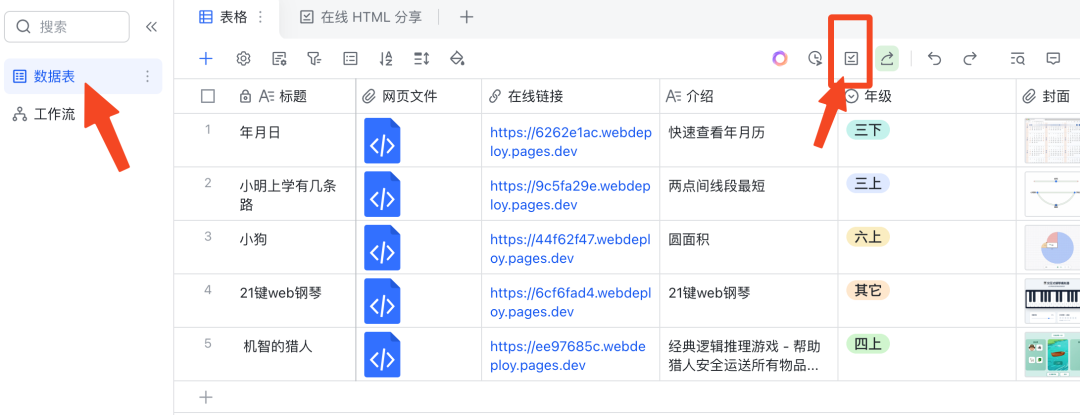The image size is (1080, 415).
Task: Open the A-Z sort icon
Action: tap(386, 58)
